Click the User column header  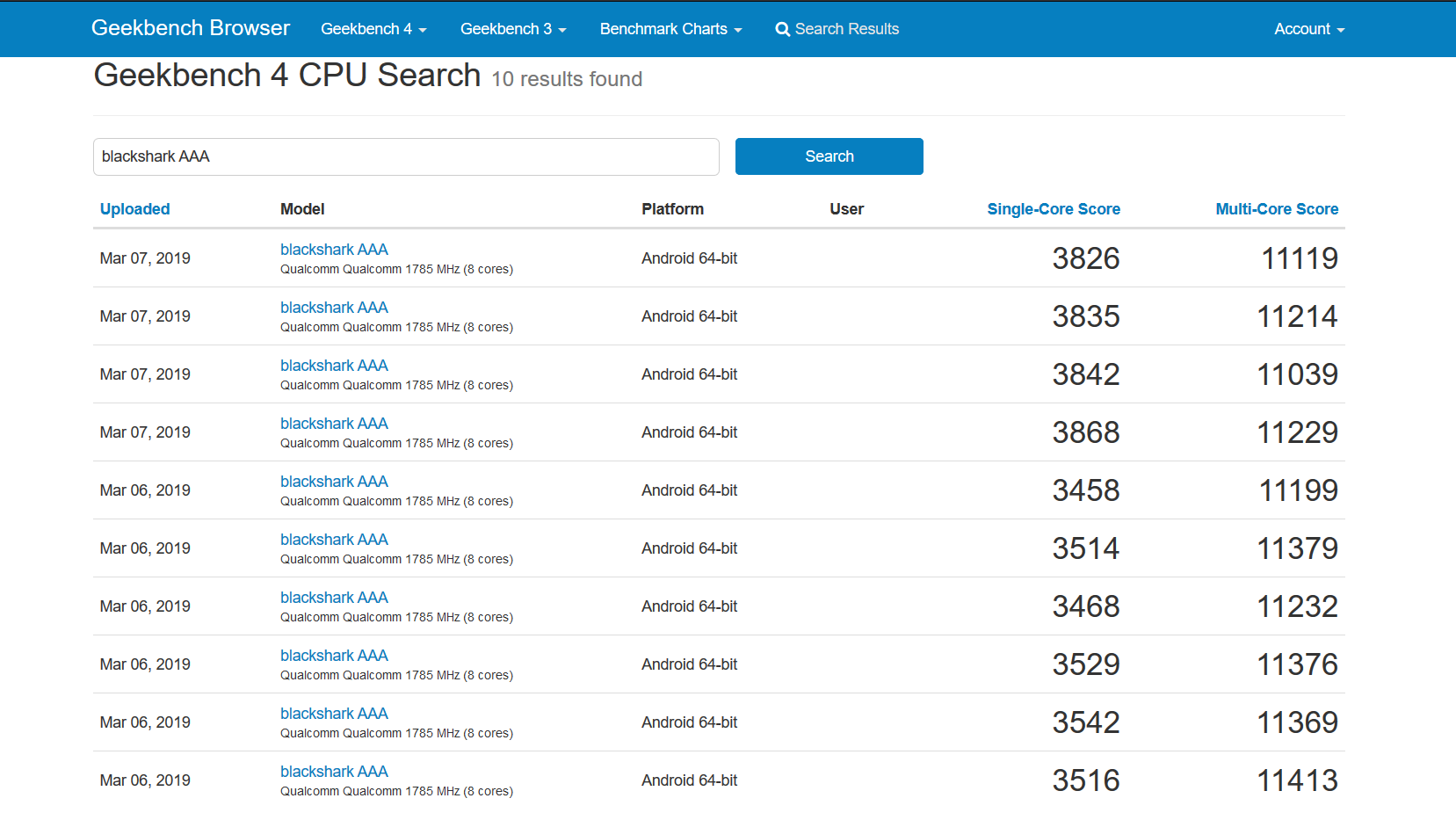pyautogui.click(x=846, y=209)
